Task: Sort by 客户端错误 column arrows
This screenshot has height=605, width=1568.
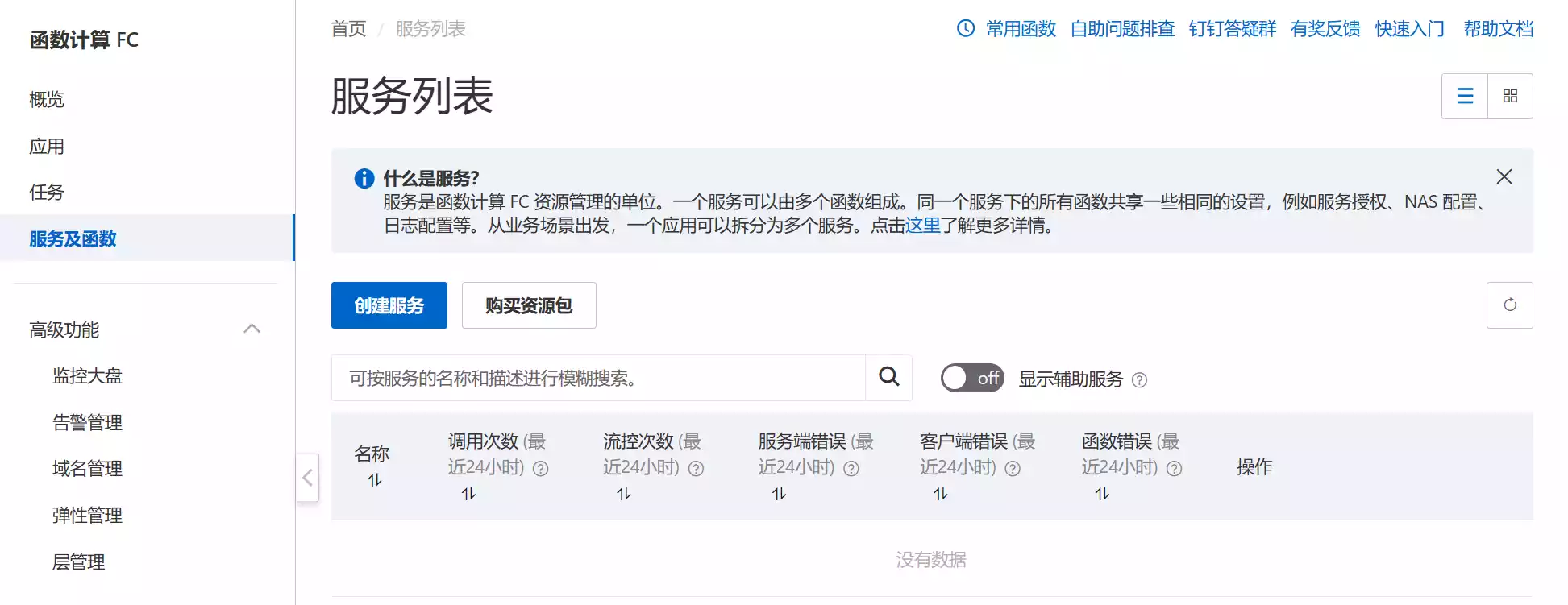Action: [941, 494]
